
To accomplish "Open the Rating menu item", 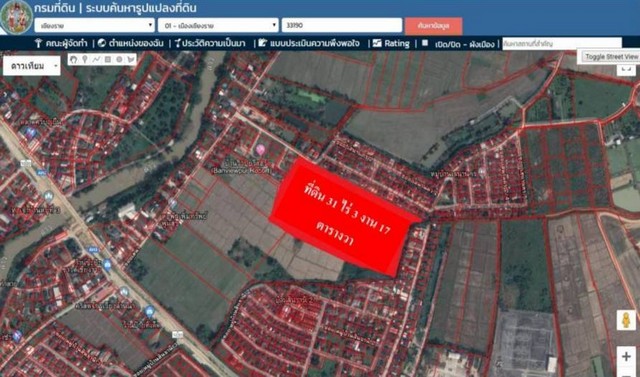I will [391, 43].
